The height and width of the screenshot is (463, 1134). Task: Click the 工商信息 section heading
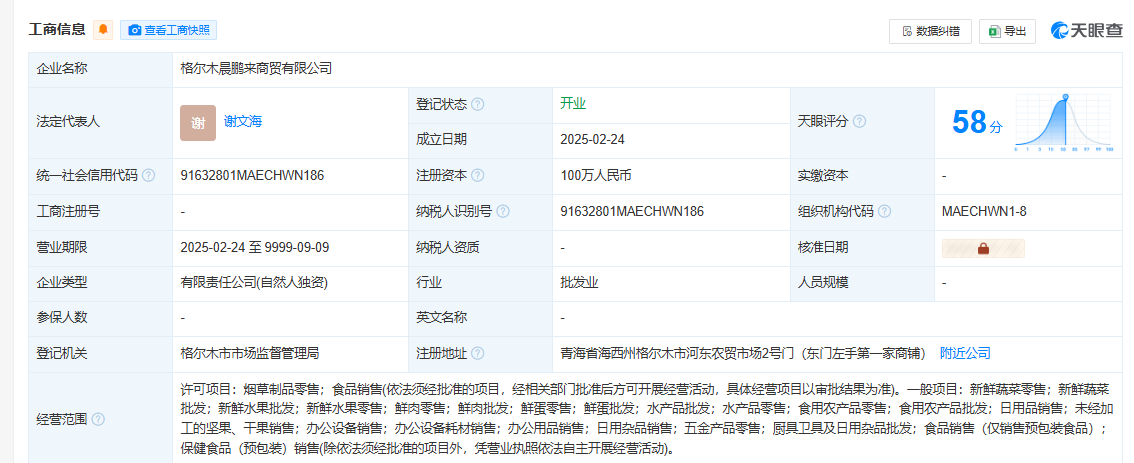pyautogui.click(x=57, y=30)
